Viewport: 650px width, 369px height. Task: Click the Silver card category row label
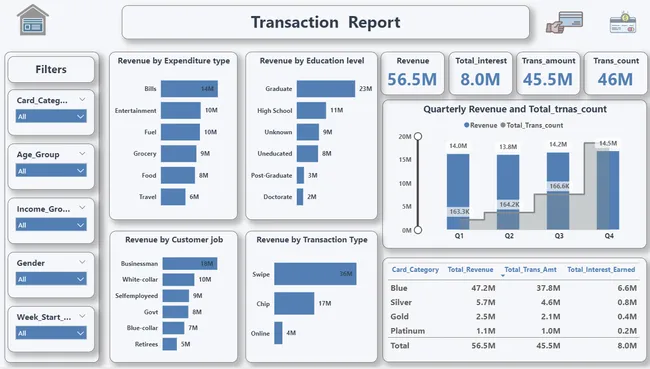401,302
